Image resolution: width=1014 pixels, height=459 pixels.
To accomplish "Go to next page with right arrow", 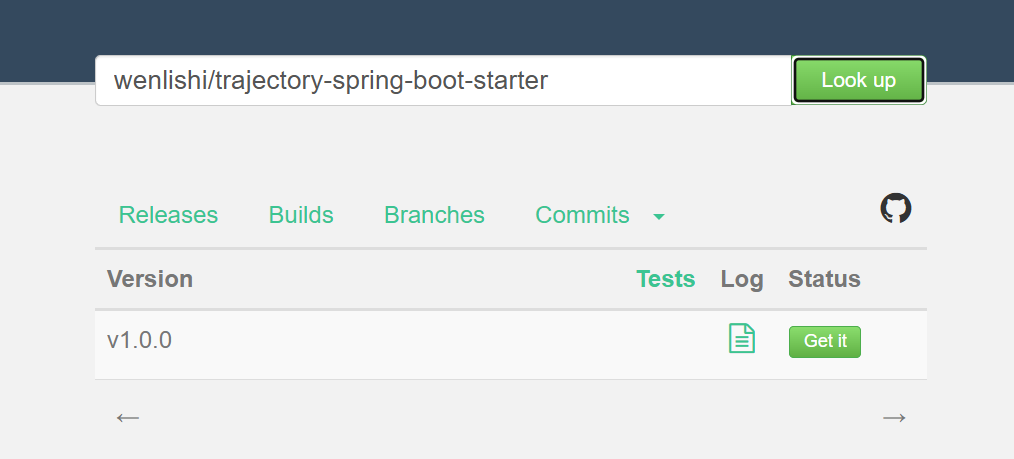I will click(x=893, y=417).
